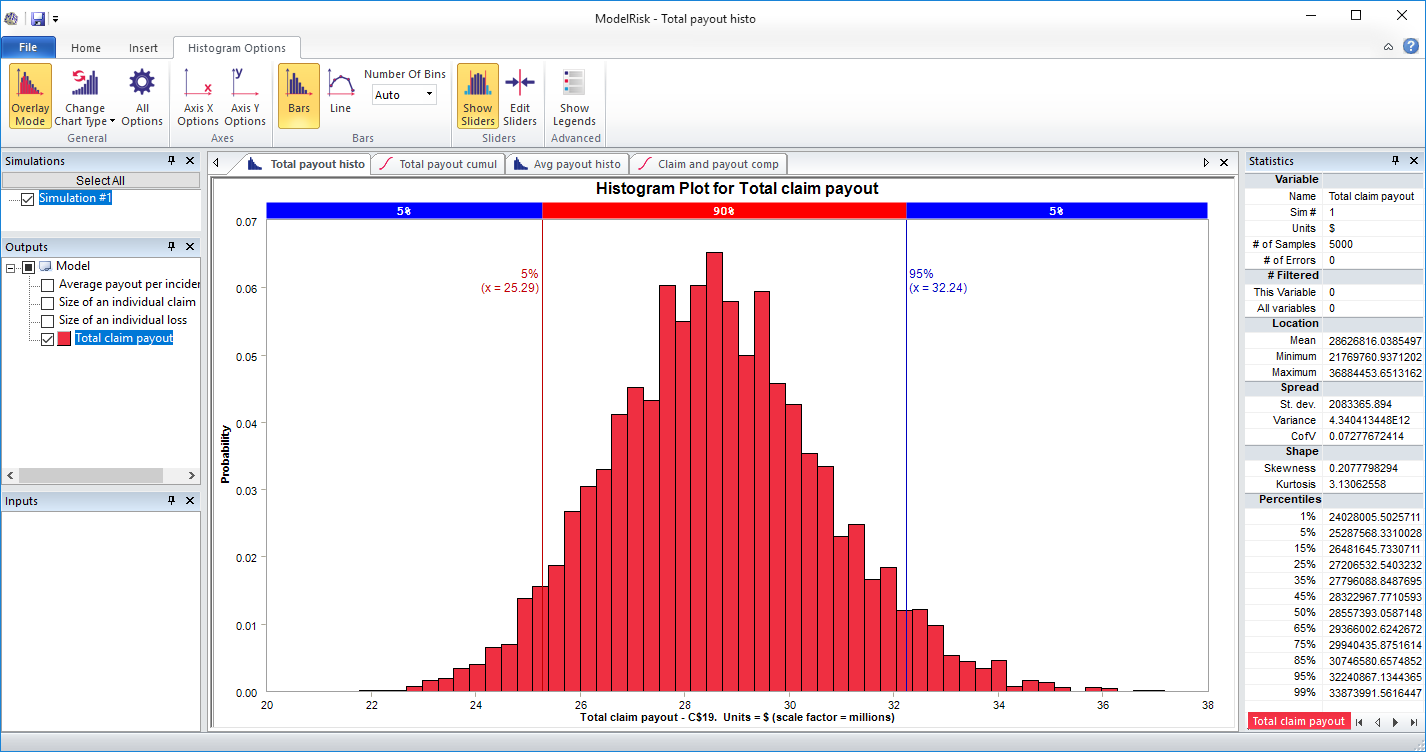Uncheck the Total claim payout output
The image size is (1426, 752).
pos(47,338)
